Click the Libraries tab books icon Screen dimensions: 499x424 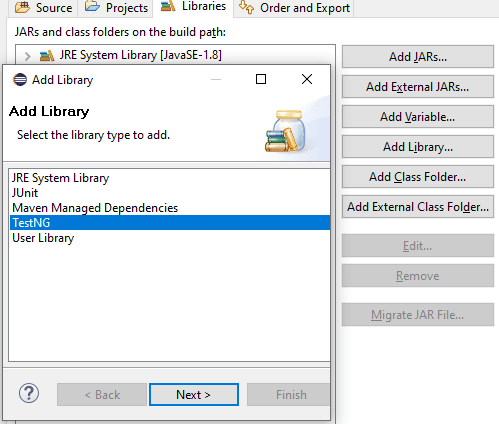pos(168,6)
